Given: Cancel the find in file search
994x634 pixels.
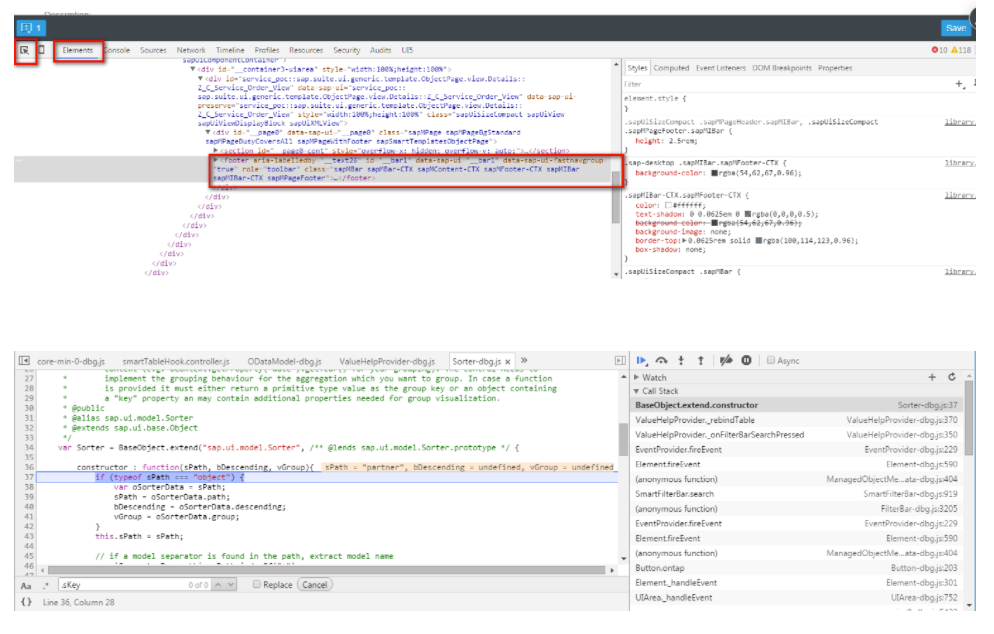Looking at the screenshot, I should tap(314, 585).
